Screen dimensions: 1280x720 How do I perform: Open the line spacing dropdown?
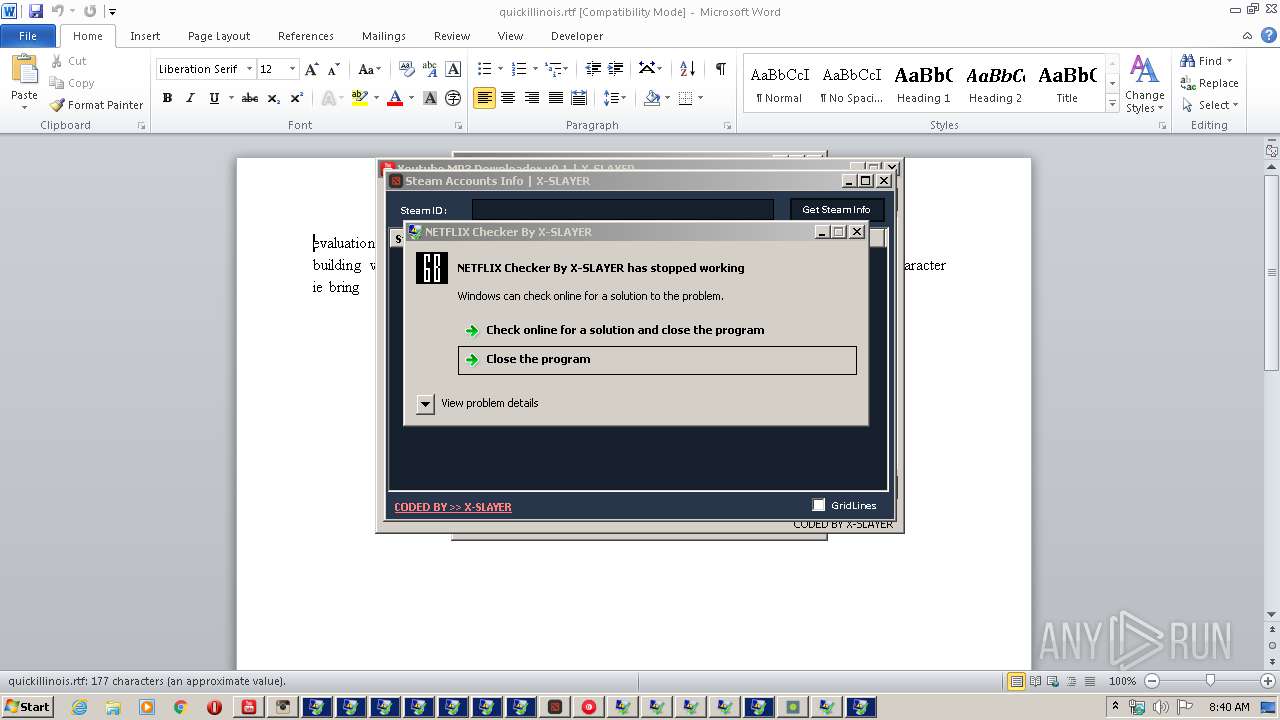pyautogui.click(x=615, y=98)
